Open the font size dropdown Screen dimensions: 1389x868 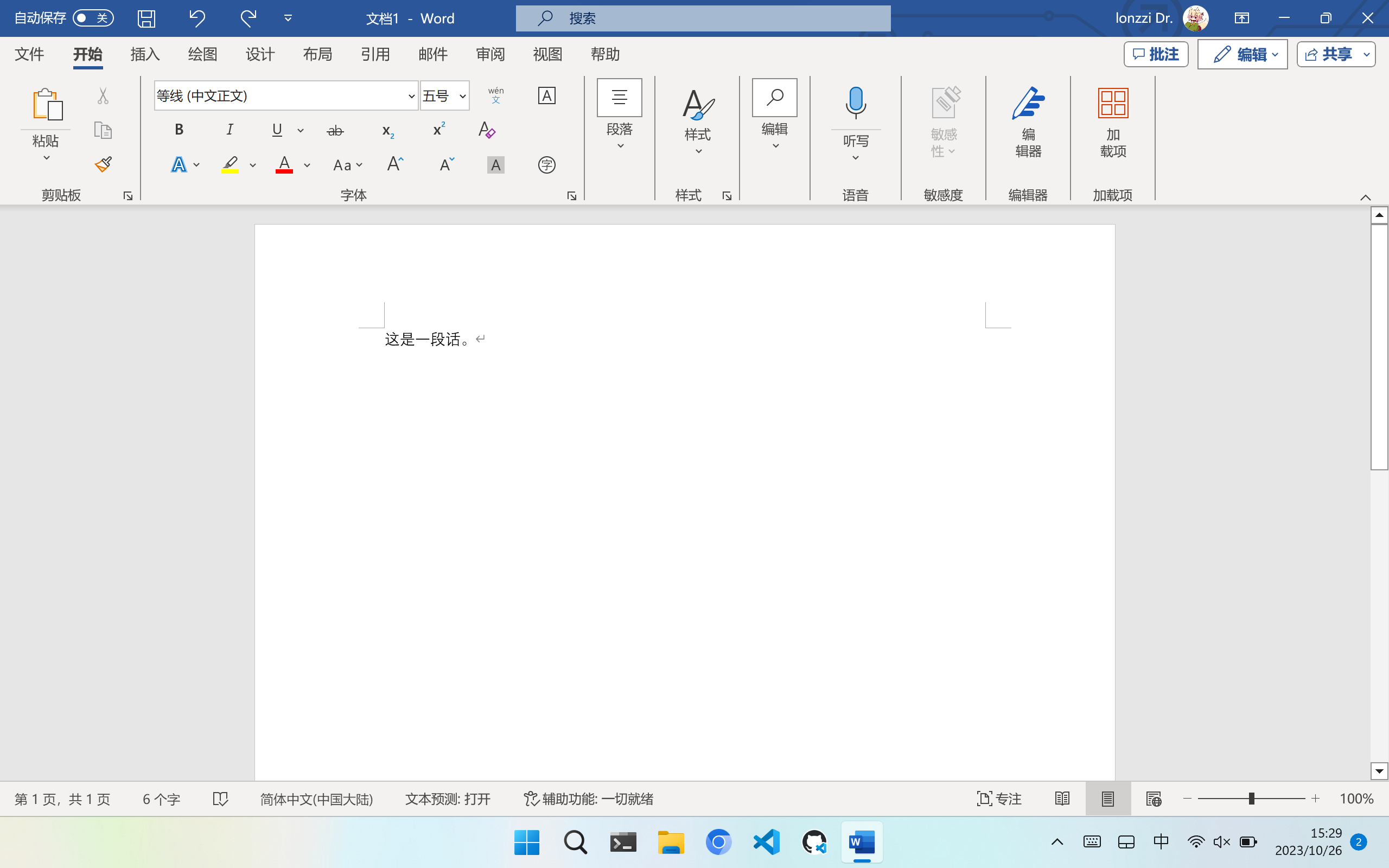463,96
